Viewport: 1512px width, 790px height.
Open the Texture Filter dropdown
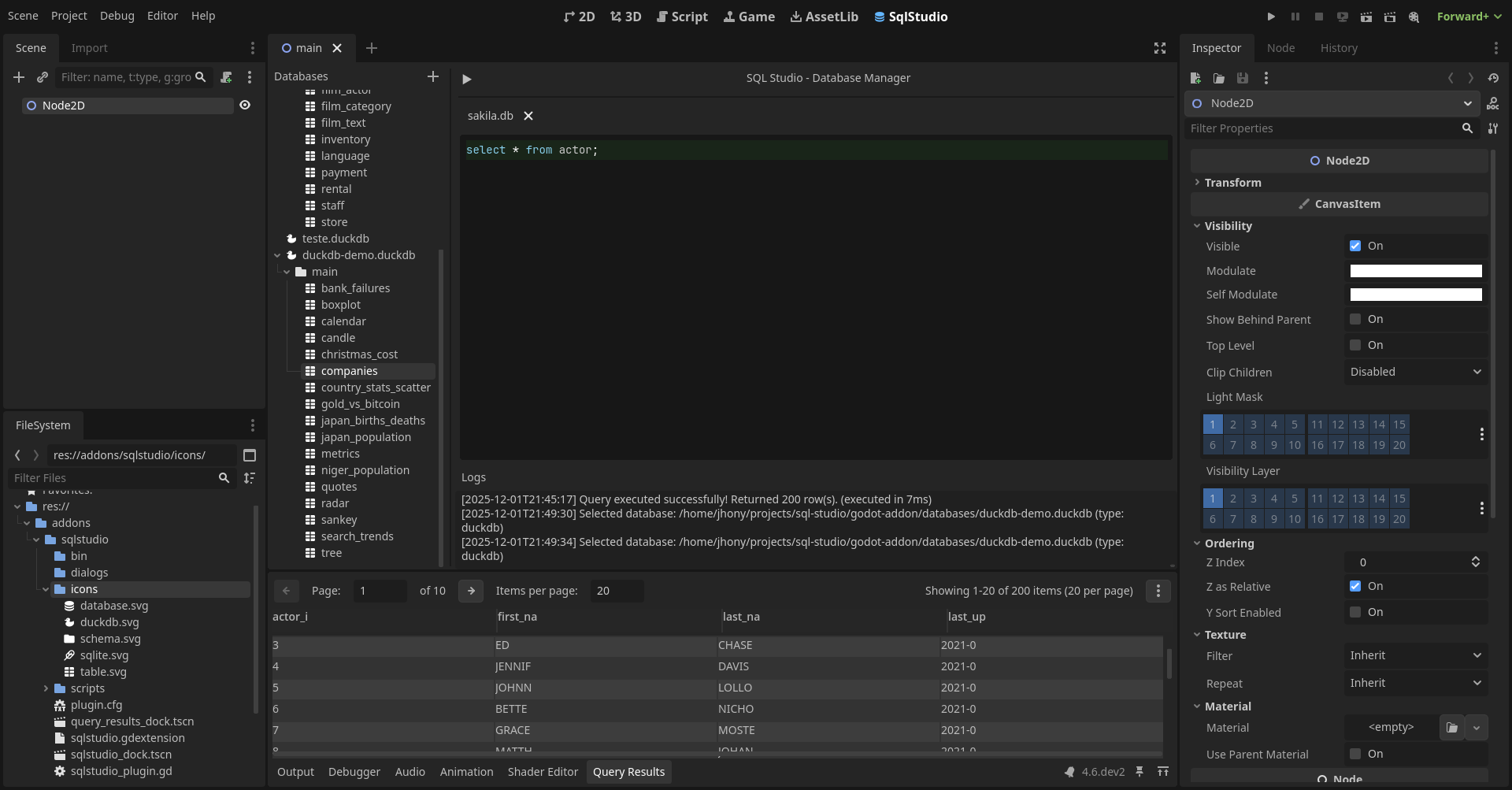[1416, 655]
